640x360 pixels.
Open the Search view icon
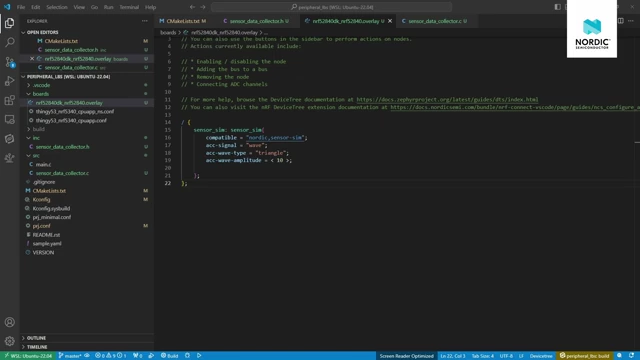(9, 42)
